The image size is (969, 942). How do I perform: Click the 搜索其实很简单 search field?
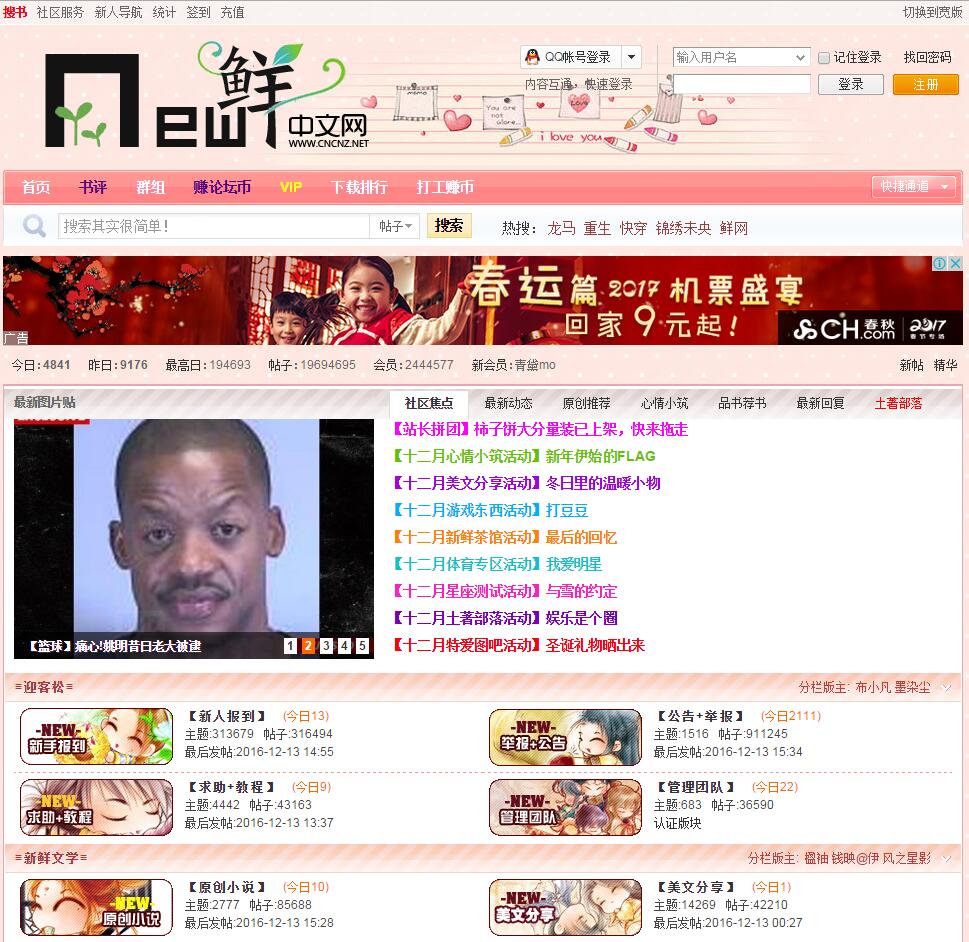214,226
